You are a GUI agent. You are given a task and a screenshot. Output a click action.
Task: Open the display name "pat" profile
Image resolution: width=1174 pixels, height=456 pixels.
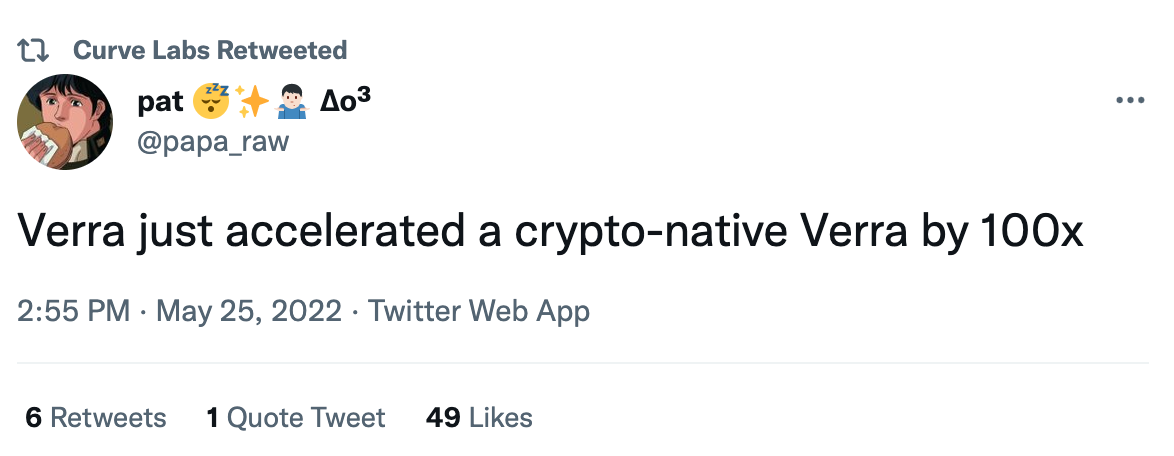pyautogui.click(x=160, y=101)
